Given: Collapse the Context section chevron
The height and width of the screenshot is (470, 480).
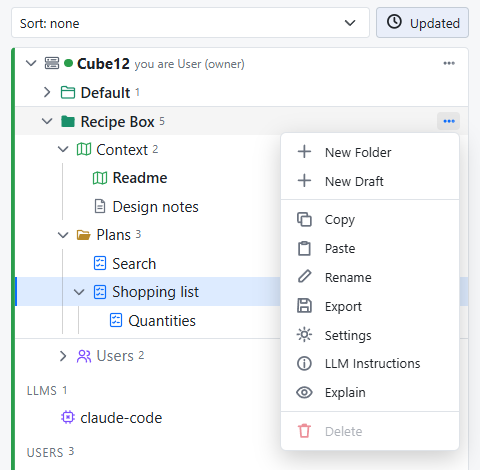Looking at the screenshot, I should 63,149.
